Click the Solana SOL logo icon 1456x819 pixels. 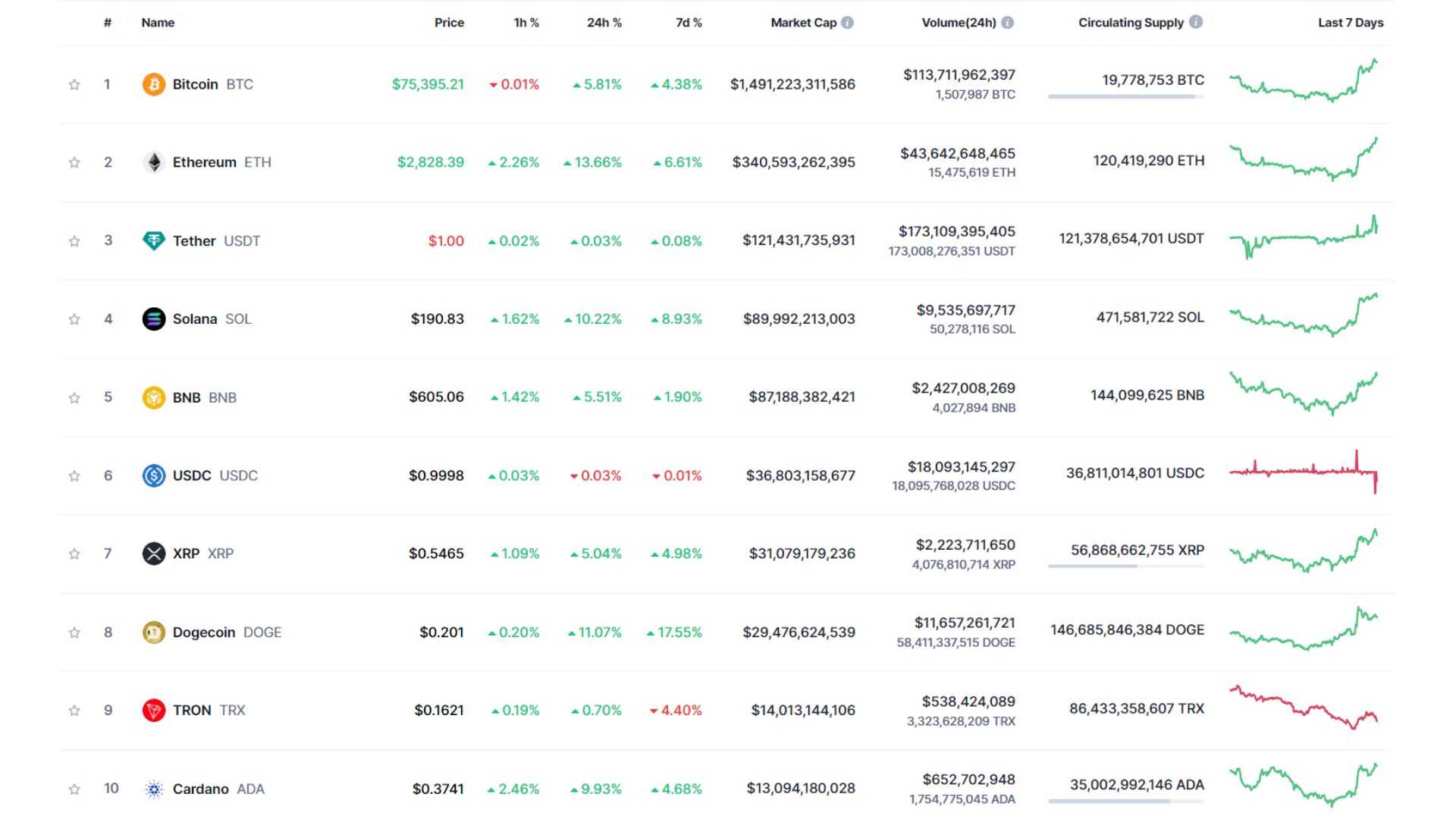pos(154,318)
